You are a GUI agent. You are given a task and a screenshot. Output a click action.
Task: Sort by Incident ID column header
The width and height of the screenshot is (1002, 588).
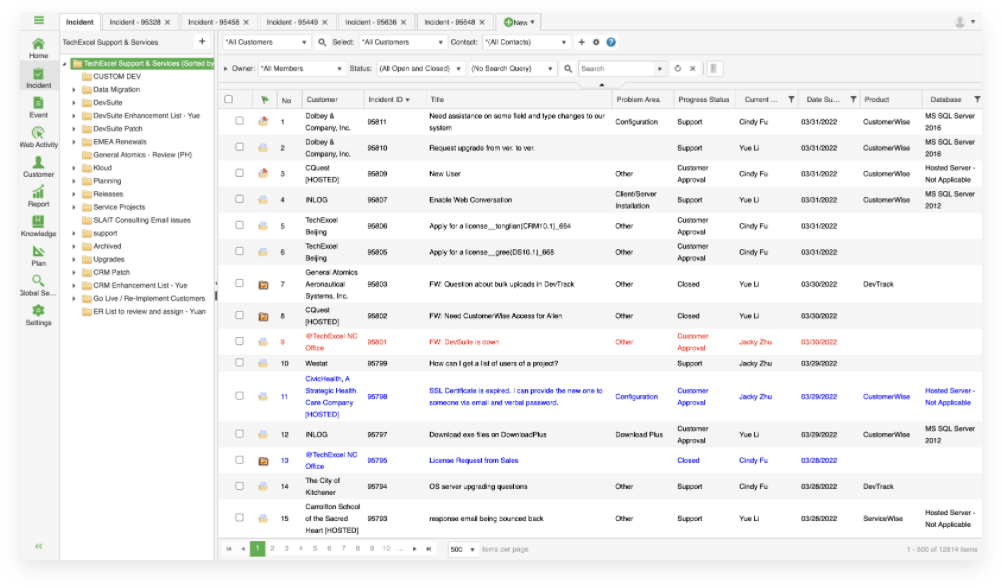point(389,100)
